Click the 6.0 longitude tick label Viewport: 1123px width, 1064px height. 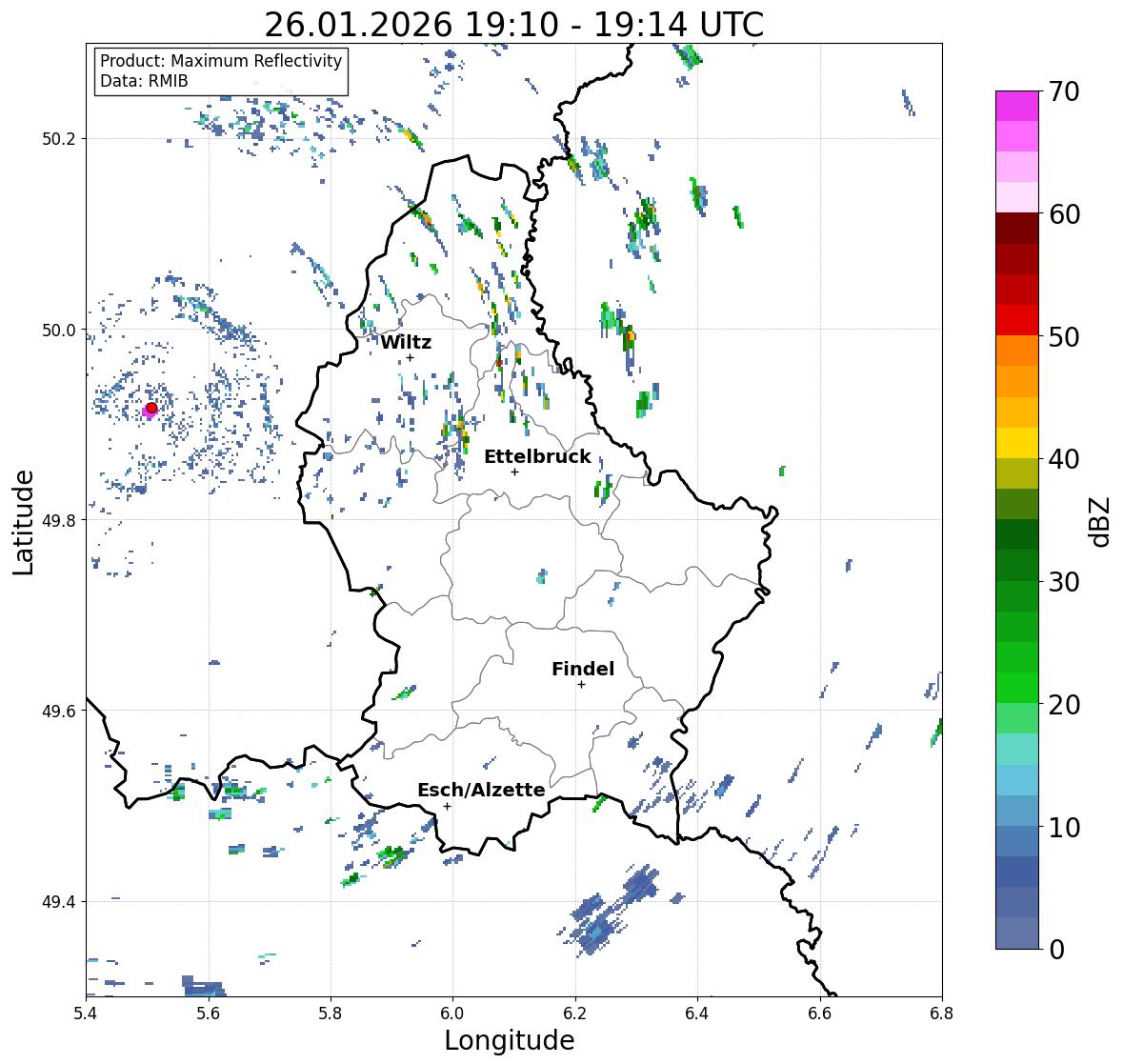pyautogui.click(x=452, y=1014)
